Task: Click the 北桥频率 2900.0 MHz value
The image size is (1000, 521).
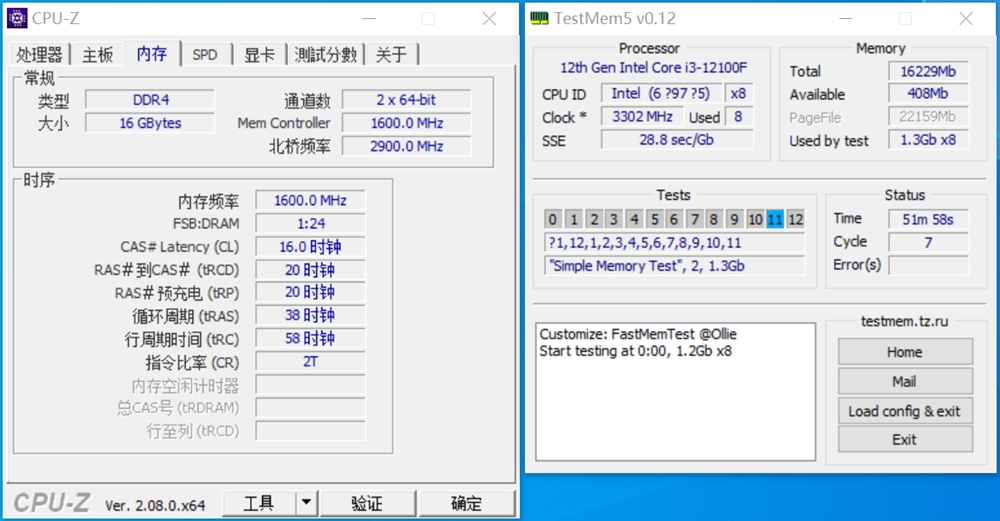Action: click(x=407, y=147)
